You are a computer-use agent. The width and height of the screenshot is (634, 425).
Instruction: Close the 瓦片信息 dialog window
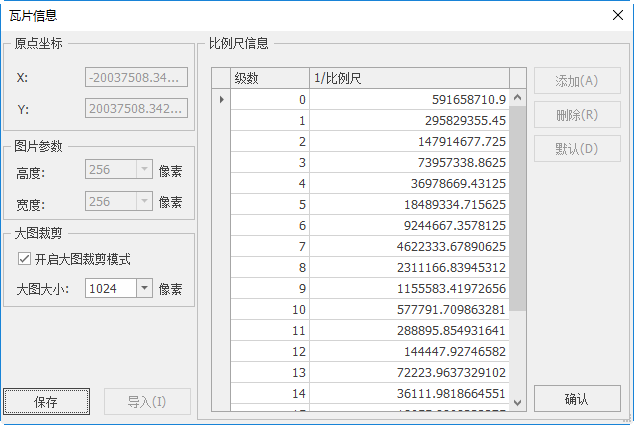(x=617, y=15)
